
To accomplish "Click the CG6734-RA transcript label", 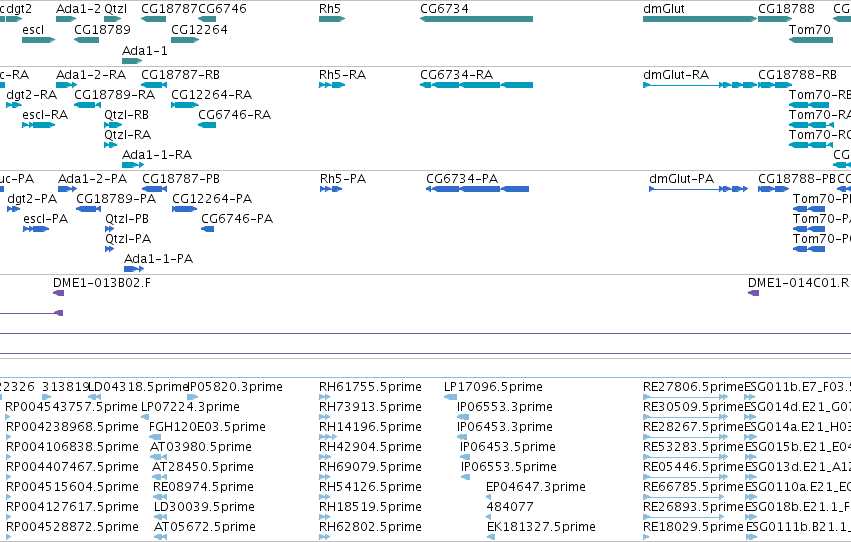I will click(456, 75).
